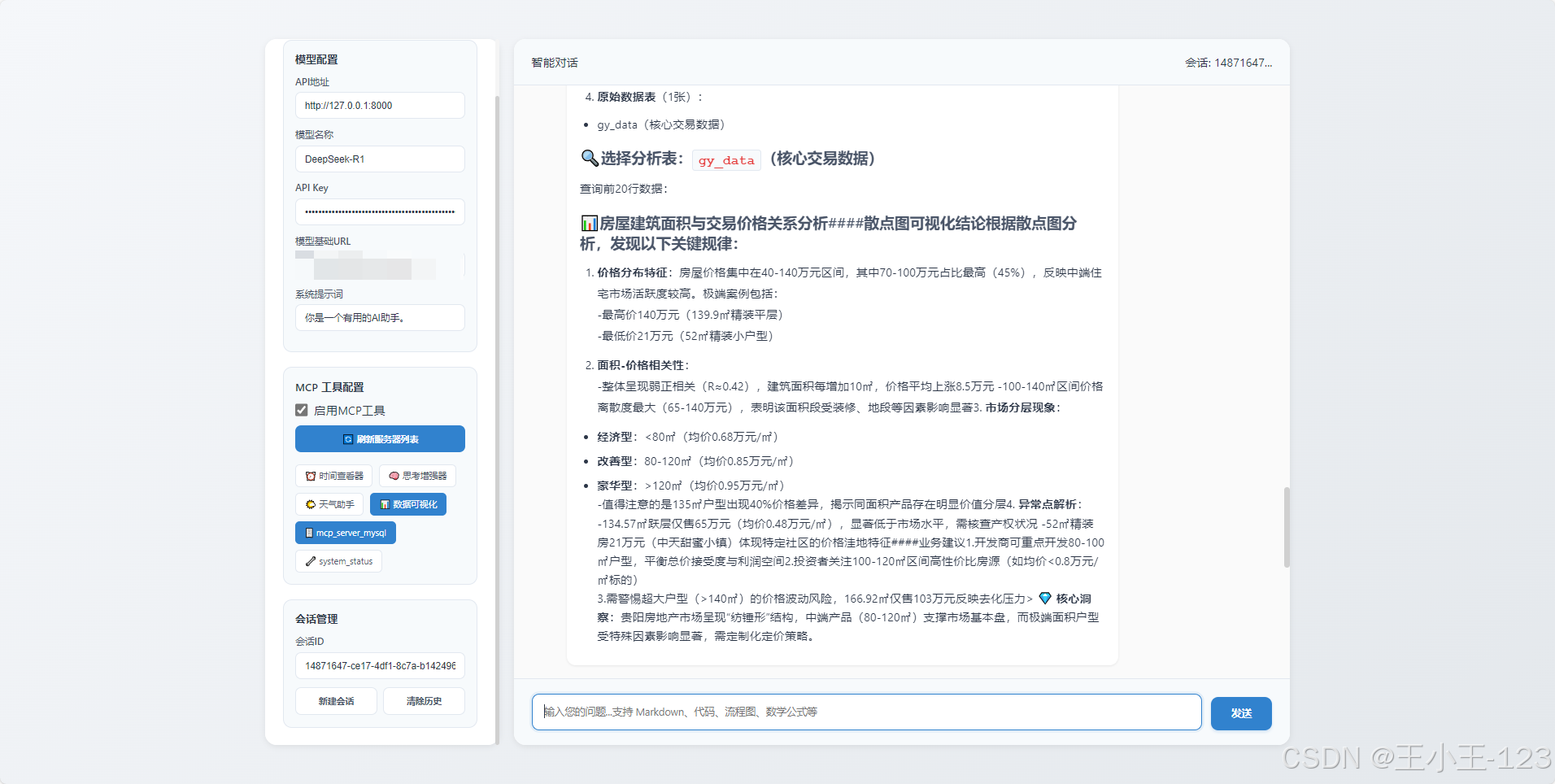Viewport: 1555px width, 784px height.
Task: Select the gy_data table chip
Action: (x=725, y=160)
